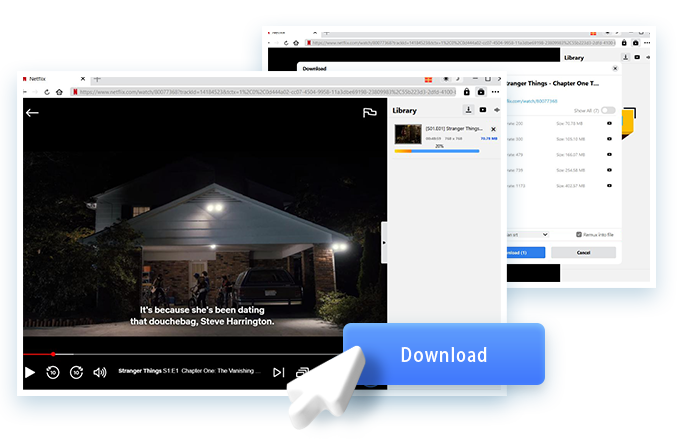Image resolution: width=686 pixels, height=439 pixels.
Task: Focus the address bar in the back window
Action: pos(461,43)
